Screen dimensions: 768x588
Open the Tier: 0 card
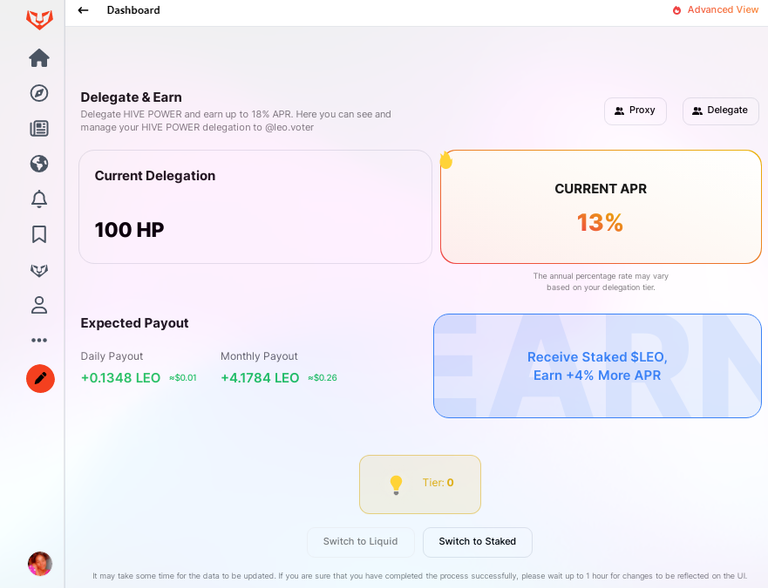tap(420, 484)
